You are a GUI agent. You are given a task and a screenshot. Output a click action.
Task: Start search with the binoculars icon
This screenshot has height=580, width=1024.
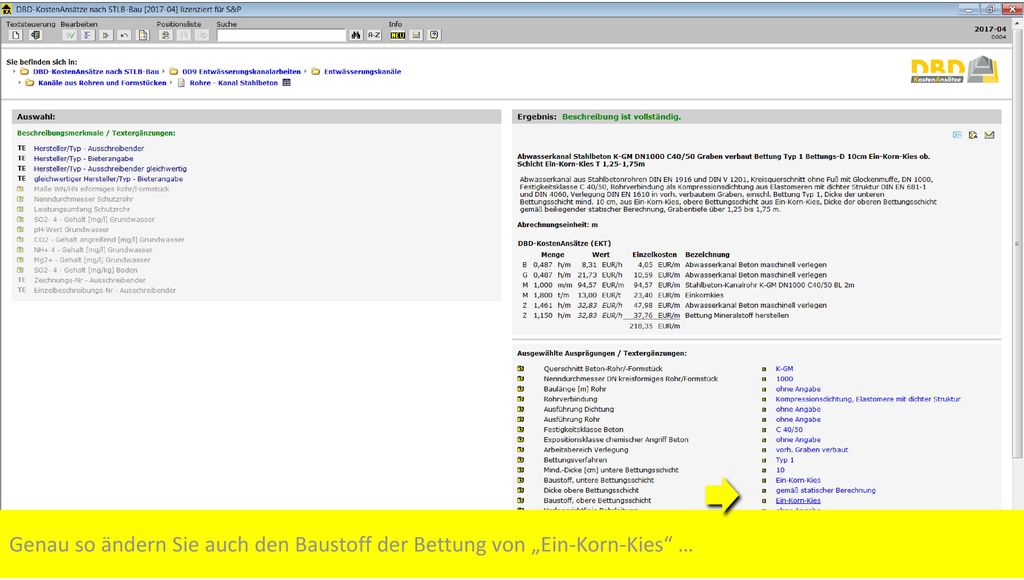click(356, 35)
